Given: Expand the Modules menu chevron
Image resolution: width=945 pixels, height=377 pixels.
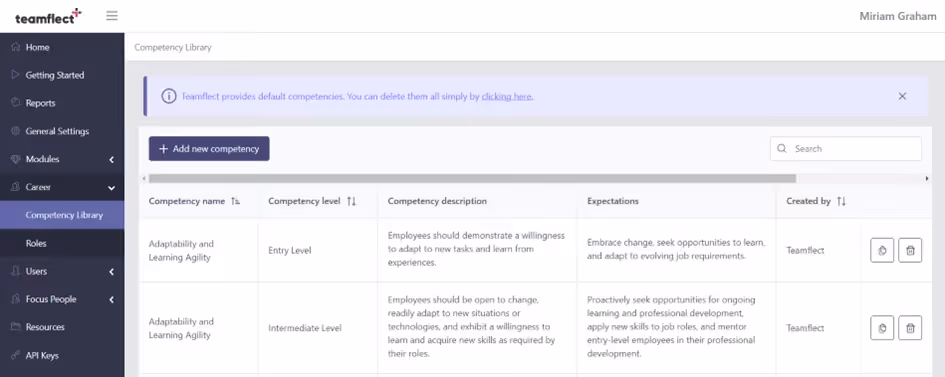Looking at the screenshot, I should (111, 160).
